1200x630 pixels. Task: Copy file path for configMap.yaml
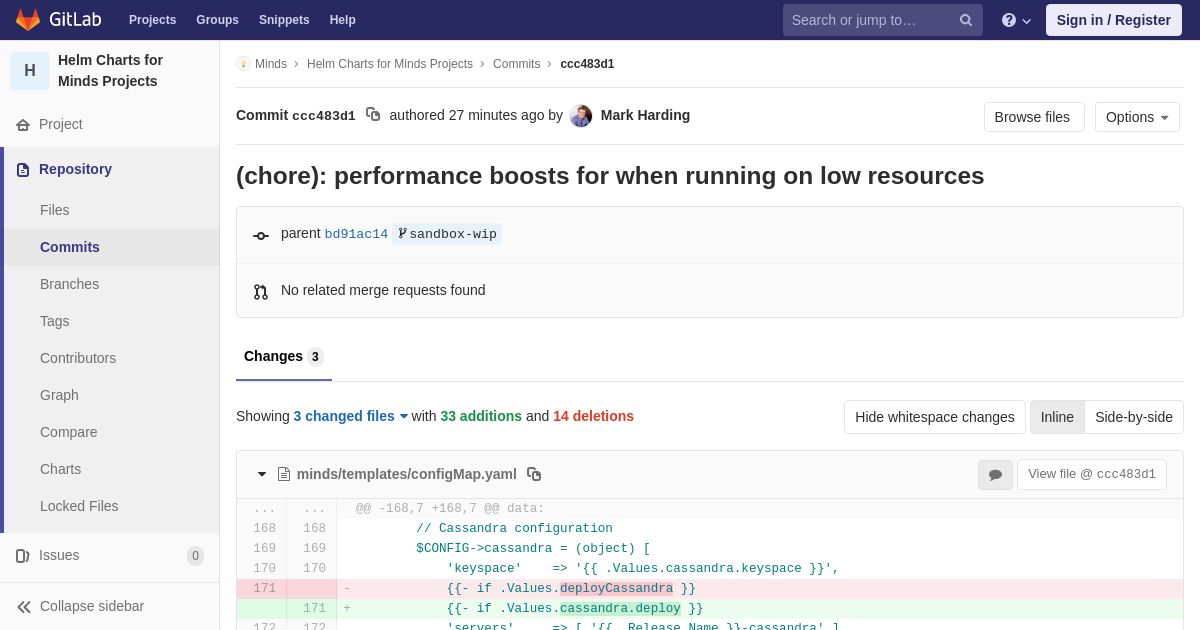coord(534,474)
